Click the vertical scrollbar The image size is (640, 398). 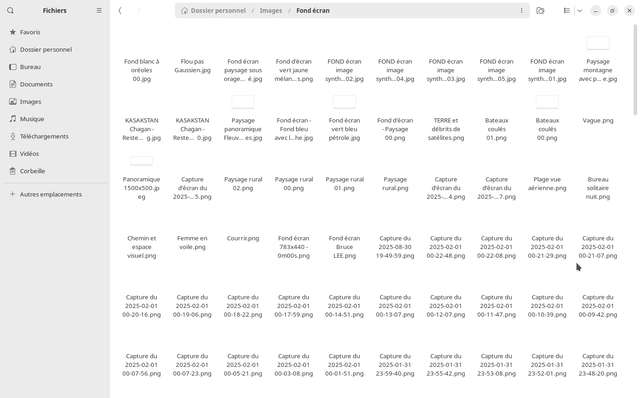click(635, 69)
